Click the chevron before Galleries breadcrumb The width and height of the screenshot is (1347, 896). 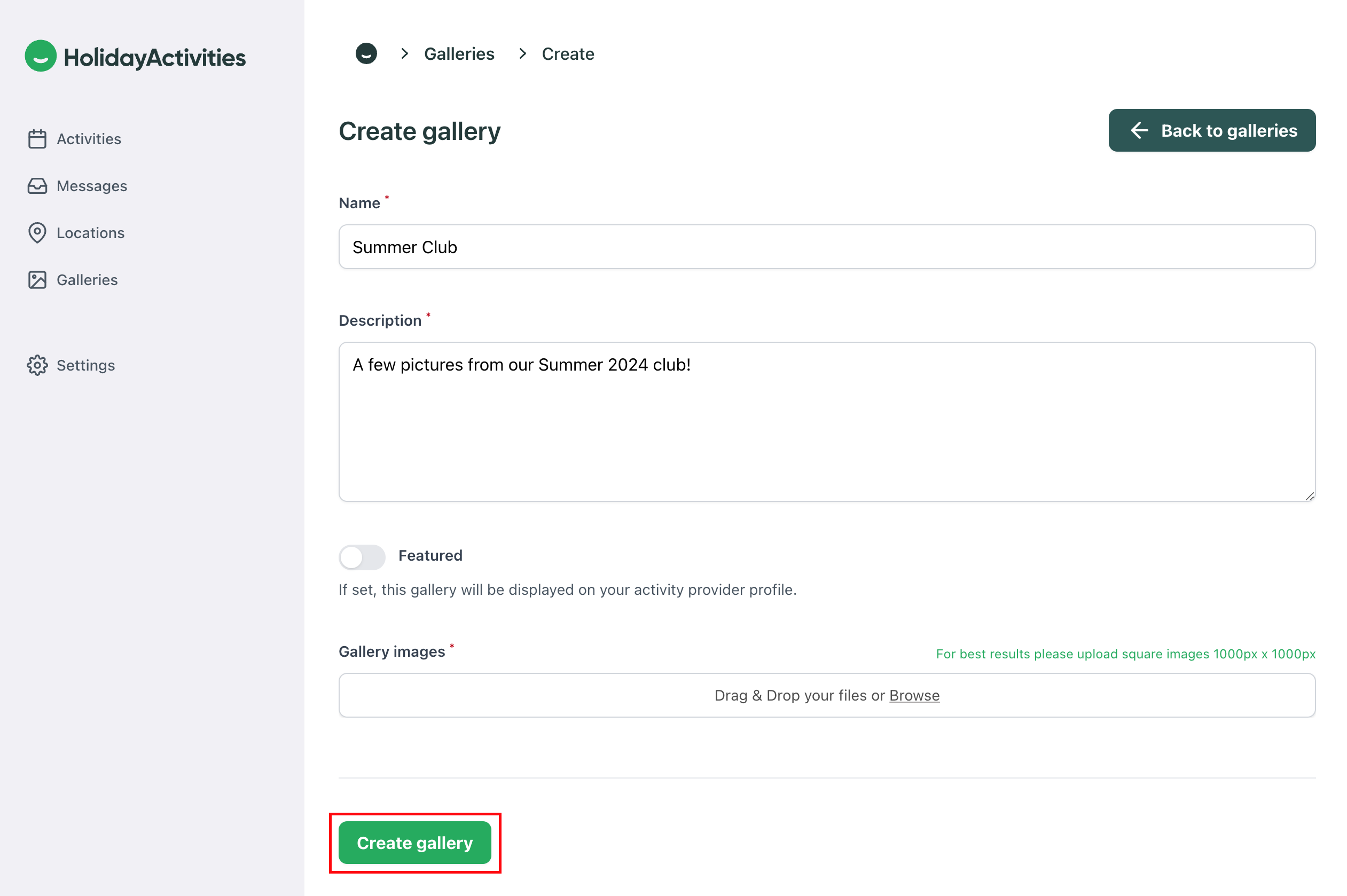[x=405, y=54]
